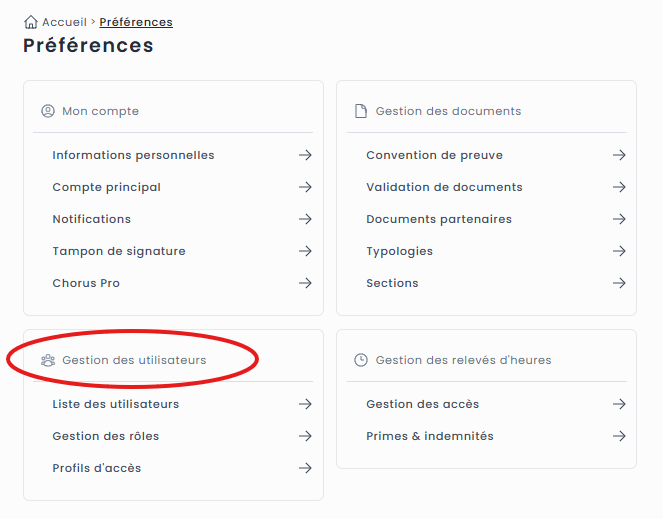Open the Accueil breadcrumb link
This screenshot has width=663, height=519.
point(64,22)
